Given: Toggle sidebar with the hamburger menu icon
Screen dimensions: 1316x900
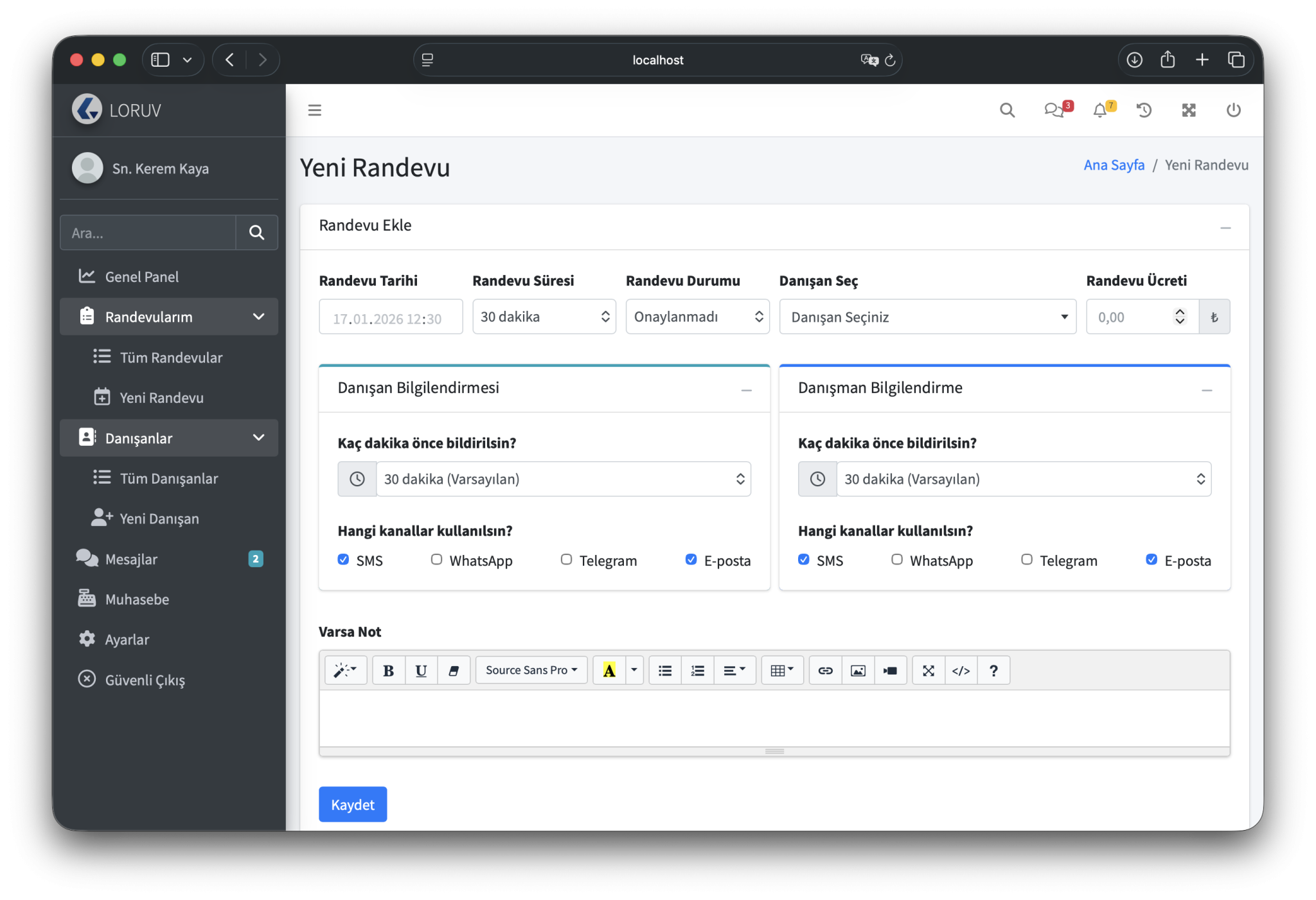Looking at the screenshot, I should [314, 110].
